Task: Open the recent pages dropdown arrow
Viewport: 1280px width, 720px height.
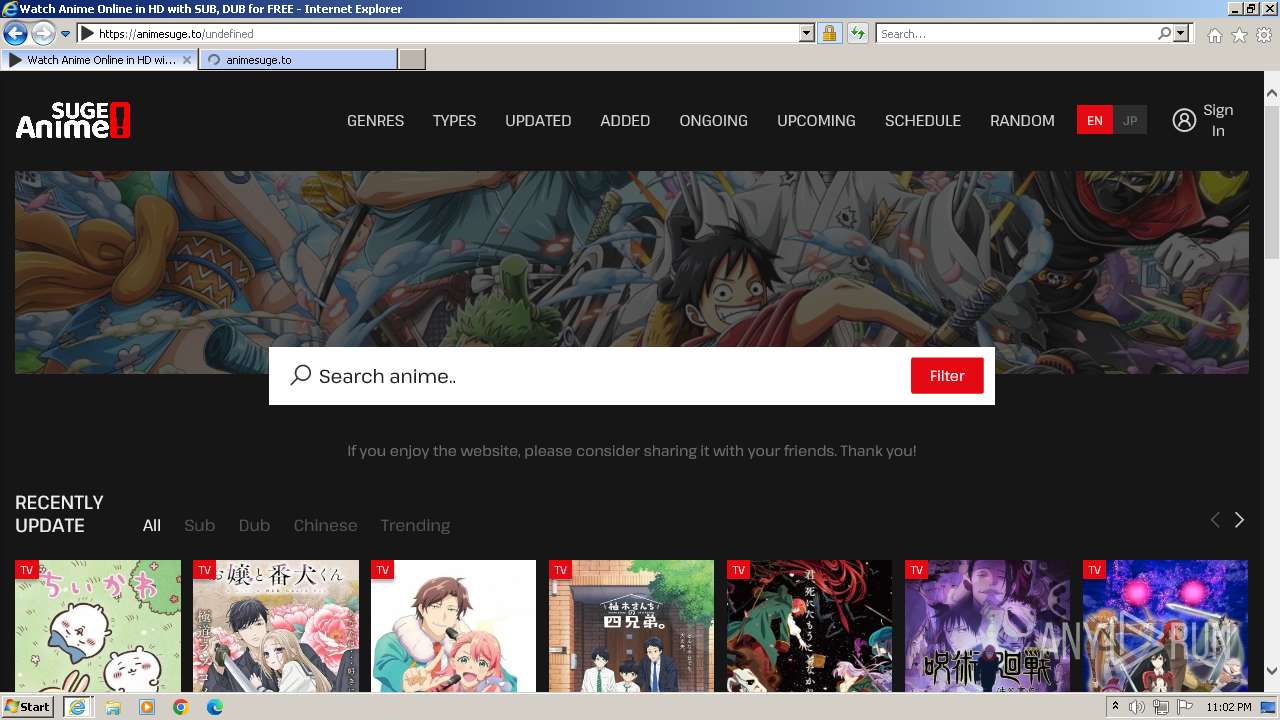Action: (66, 34)
